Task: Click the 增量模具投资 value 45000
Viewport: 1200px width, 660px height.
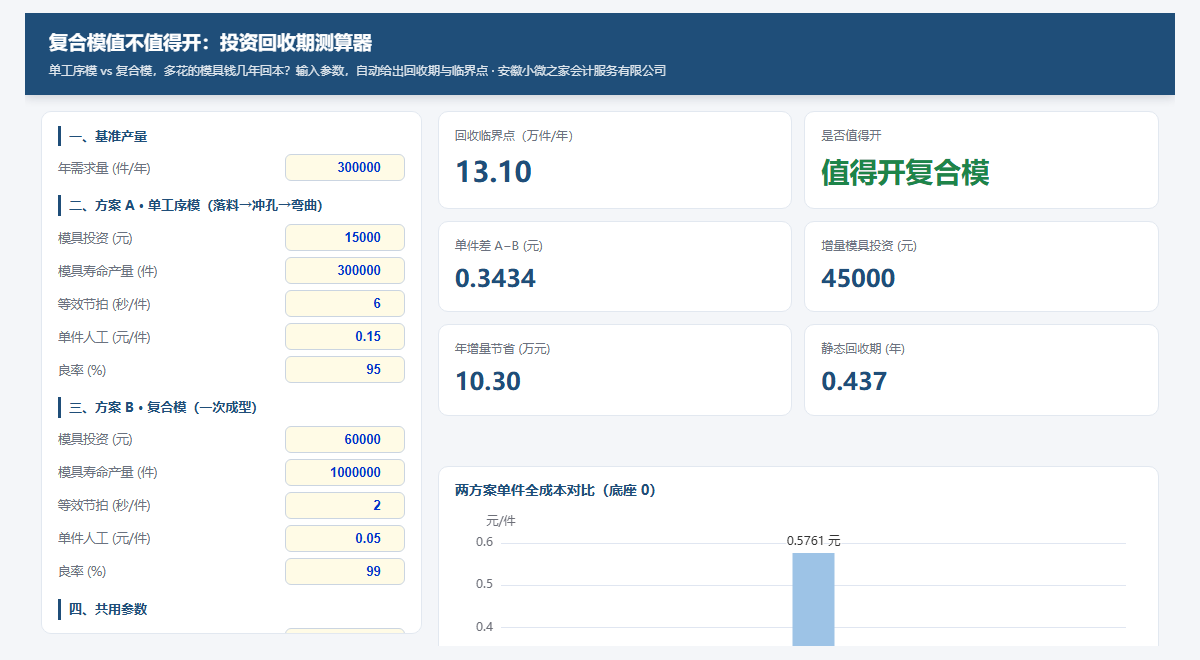Action: pos(858,278)
